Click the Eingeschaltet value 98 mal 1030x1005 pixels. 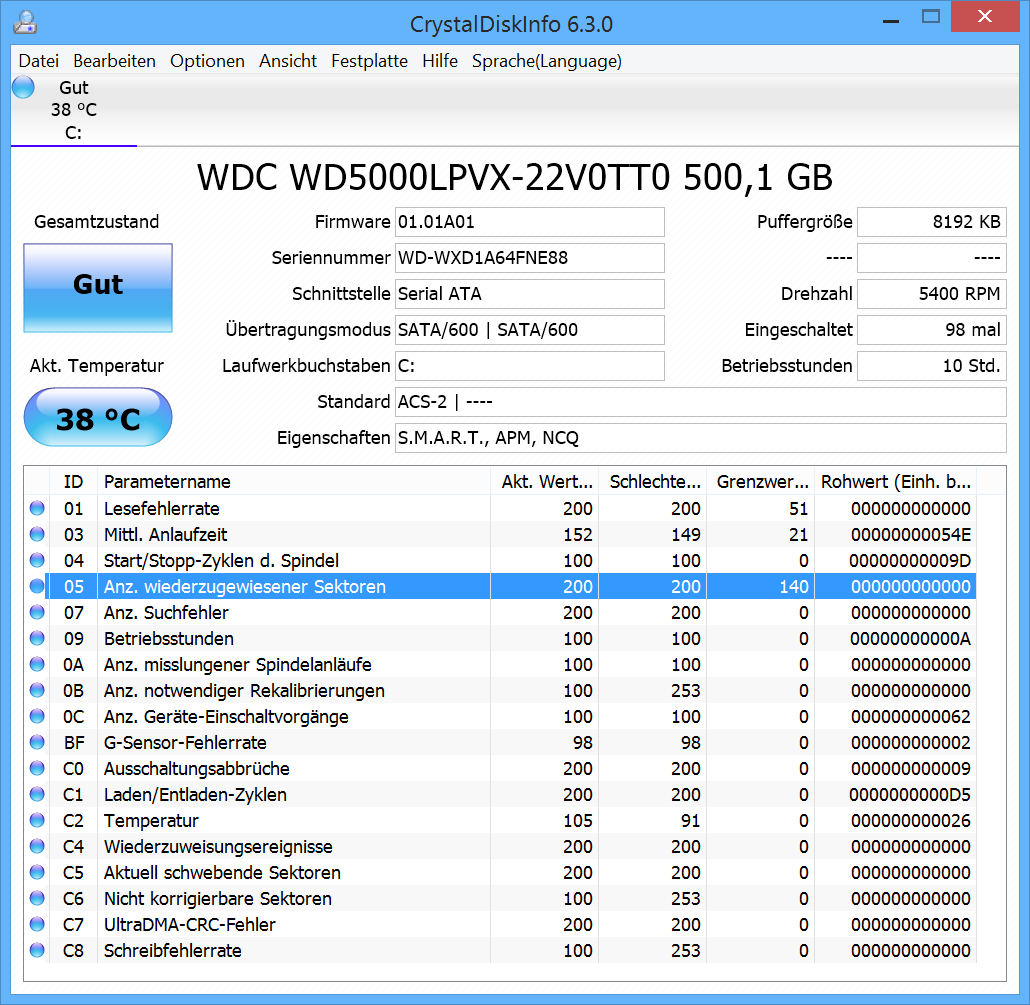(931, 330)
